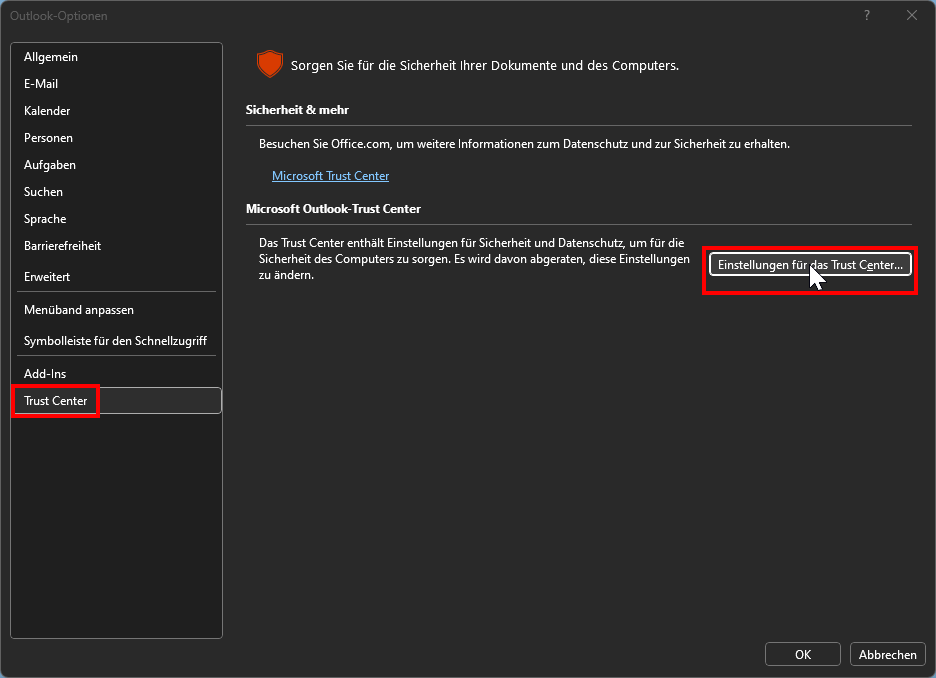
Task: Open Barrierefreiheit settings
Action: (x=62, y=246)
